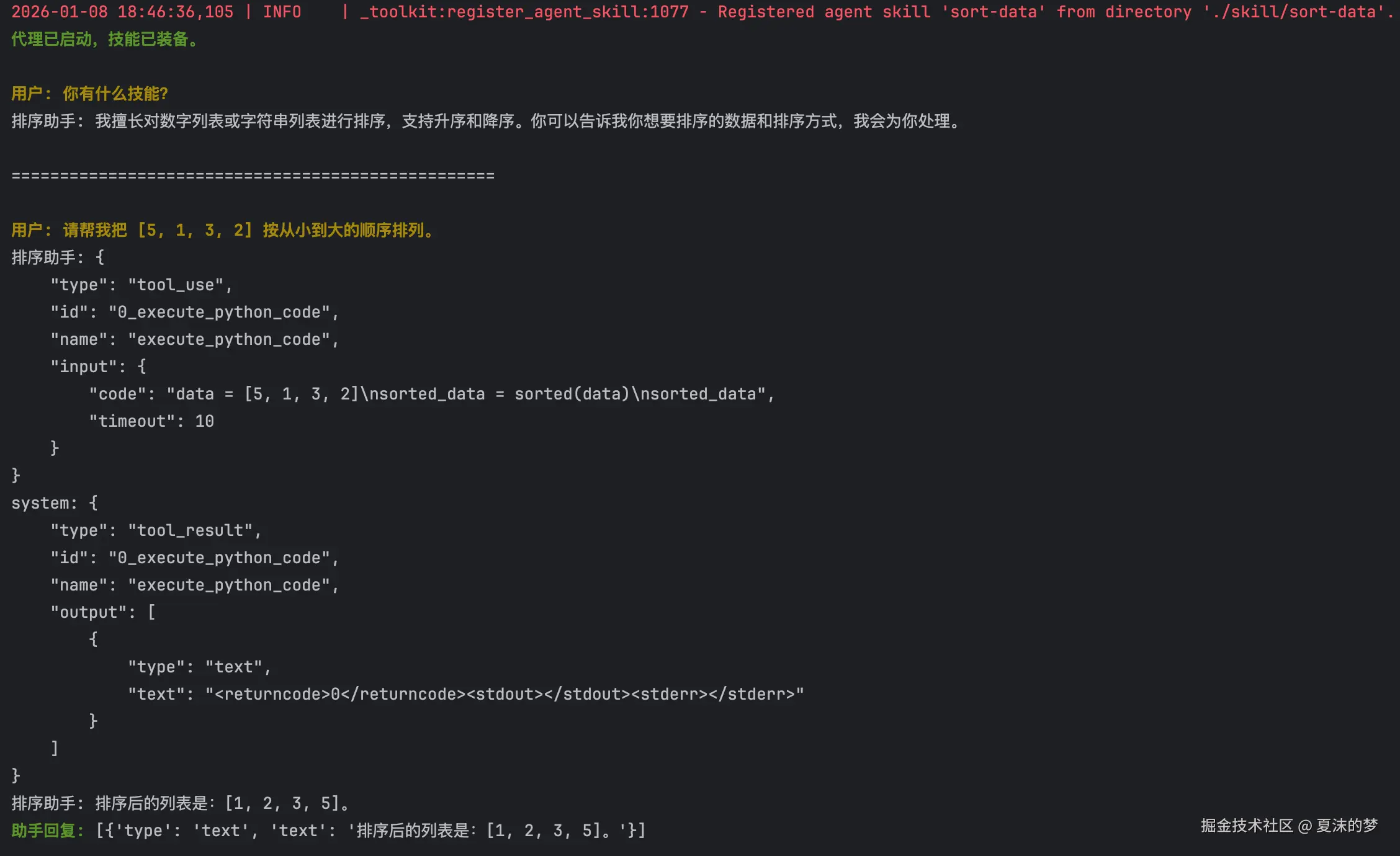This screenshot has height=856, width=1400.
Task: Click the returncode stdout stderr text line
Action: click(x=465, y=694)
